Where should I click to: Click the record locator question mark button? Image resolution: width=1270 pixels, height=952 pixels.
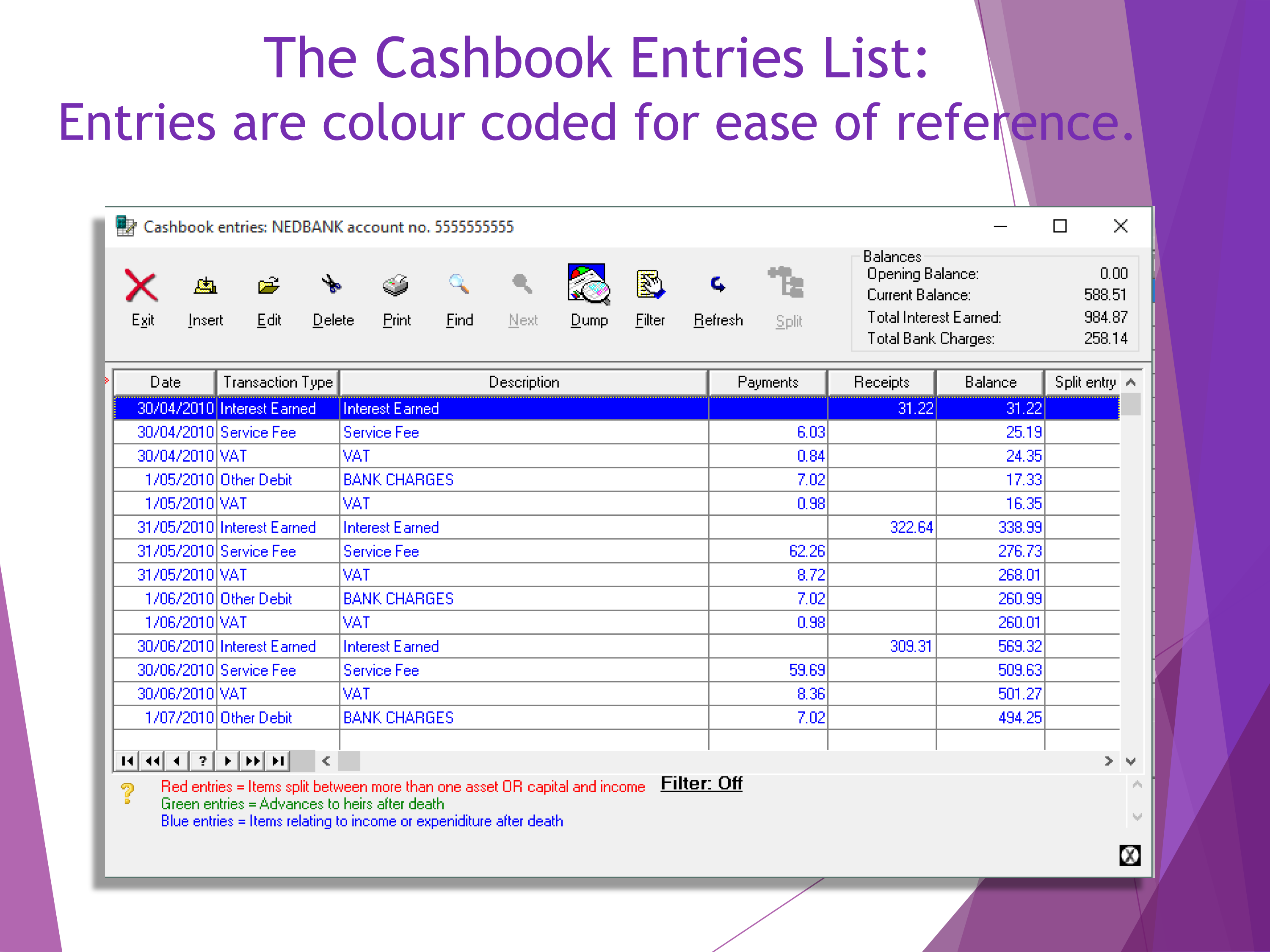point(202,761)
